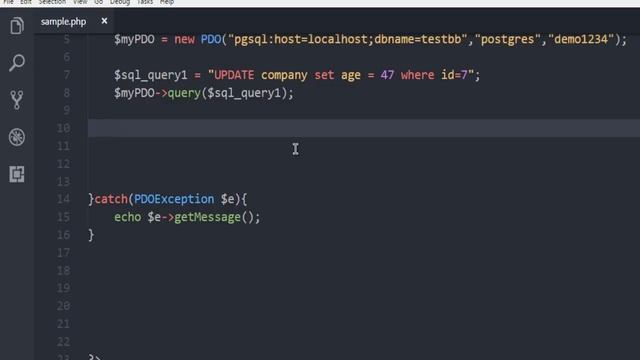Open the Help menu

pos(167,2)
